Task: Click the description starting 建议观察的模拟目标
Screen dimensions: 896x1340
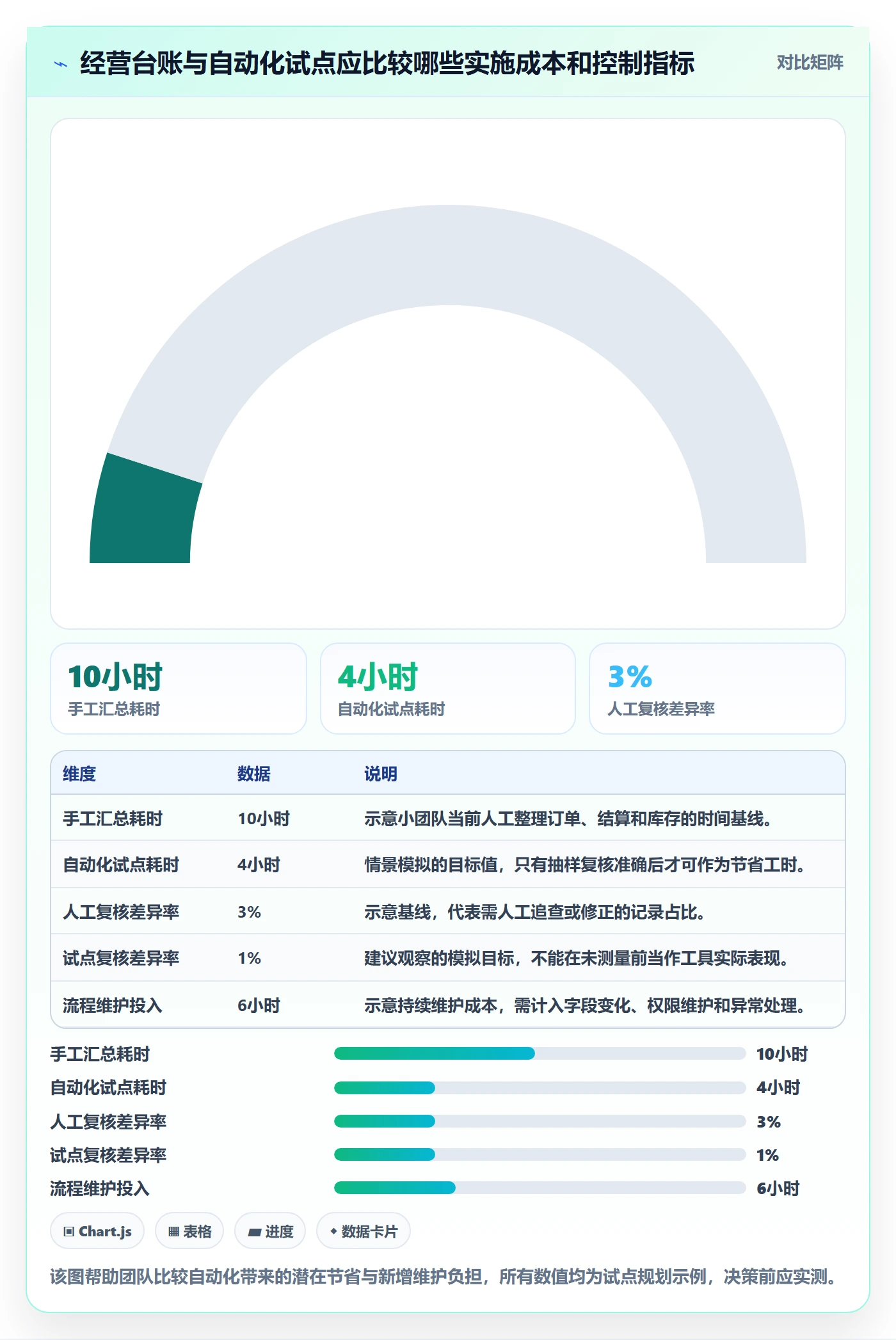Action: pyautogui.click(x=577, y=958)
